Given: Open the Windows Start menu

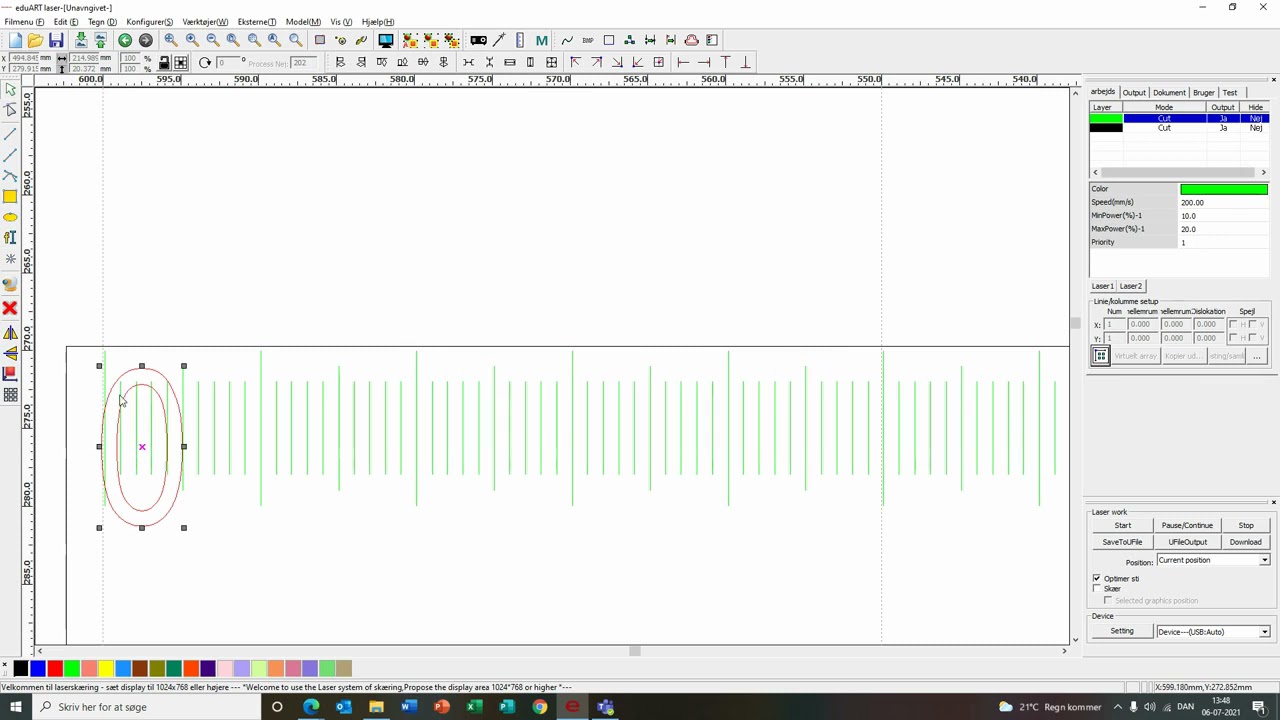Looking at the screenshot, I should (15, 707).
